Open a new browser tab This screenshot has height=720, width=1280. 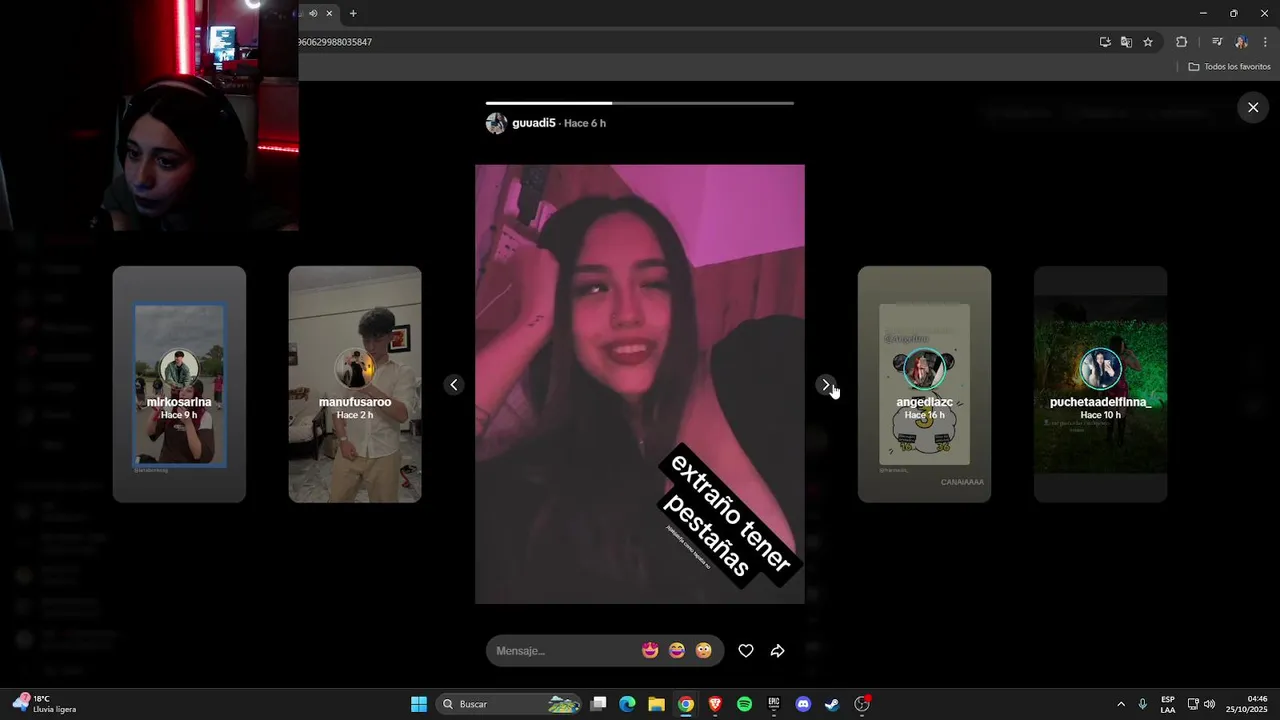point(353,13)
